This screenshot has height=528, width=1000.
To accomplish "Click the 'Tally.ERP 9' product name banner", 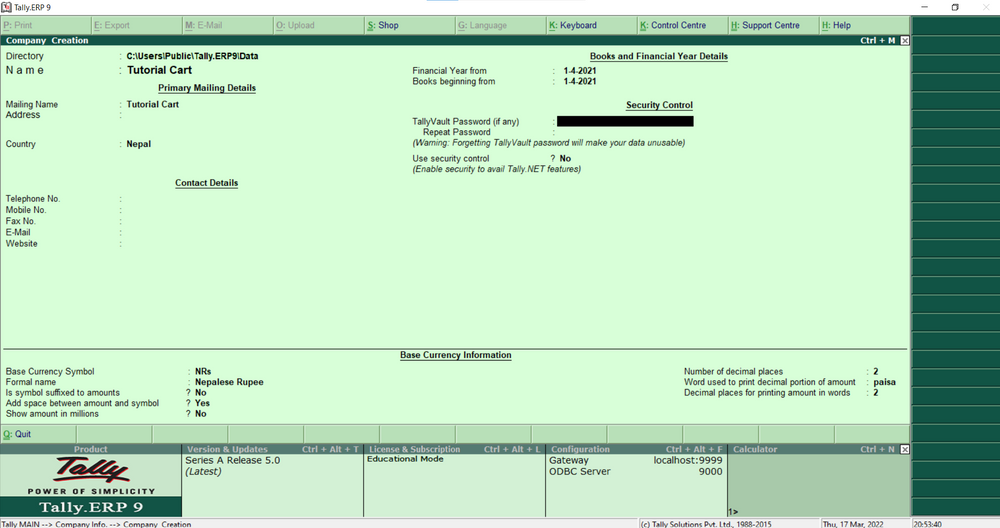I will tap(91, 508).
